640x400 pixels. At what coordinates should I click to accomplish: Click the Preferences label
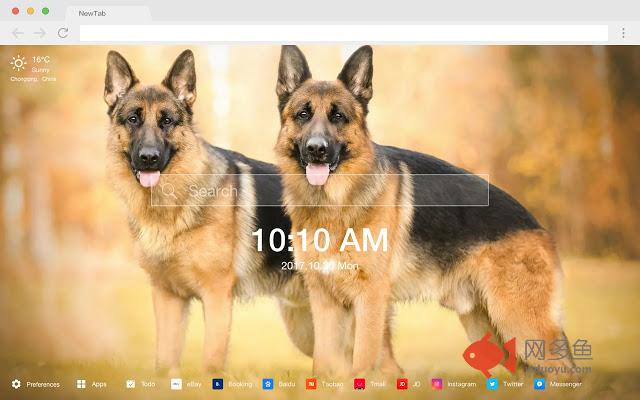[x=43, y=384]
